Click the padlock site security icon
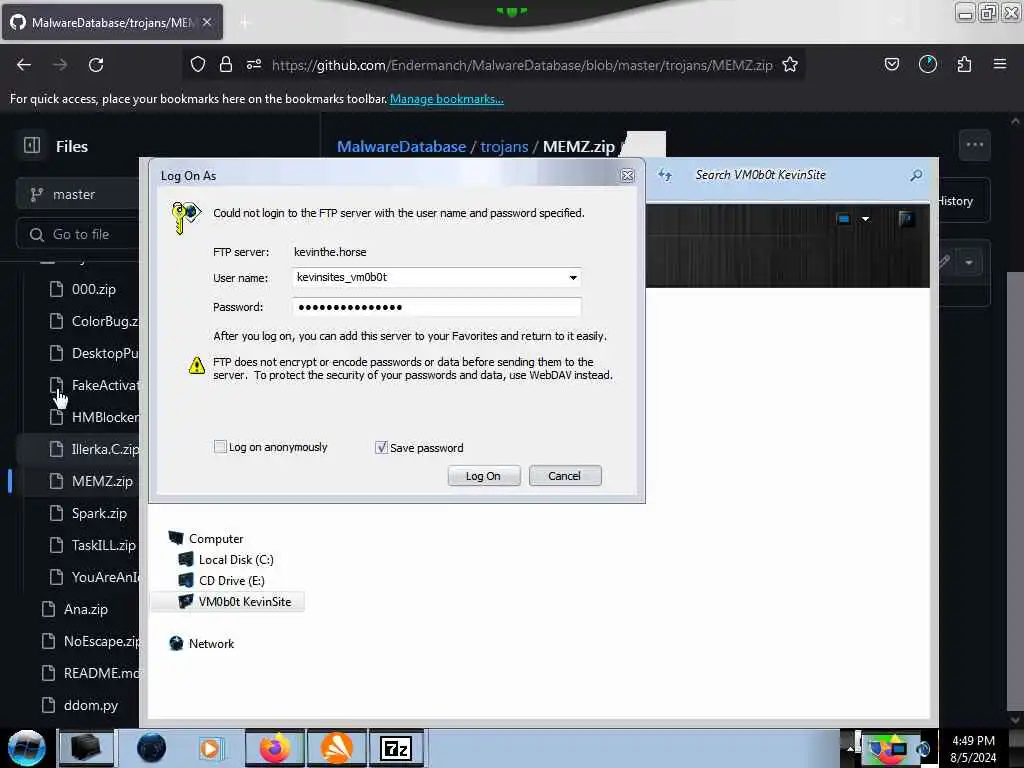The width and height of the screenshot is (1024, 768). (x=226, y=64)
